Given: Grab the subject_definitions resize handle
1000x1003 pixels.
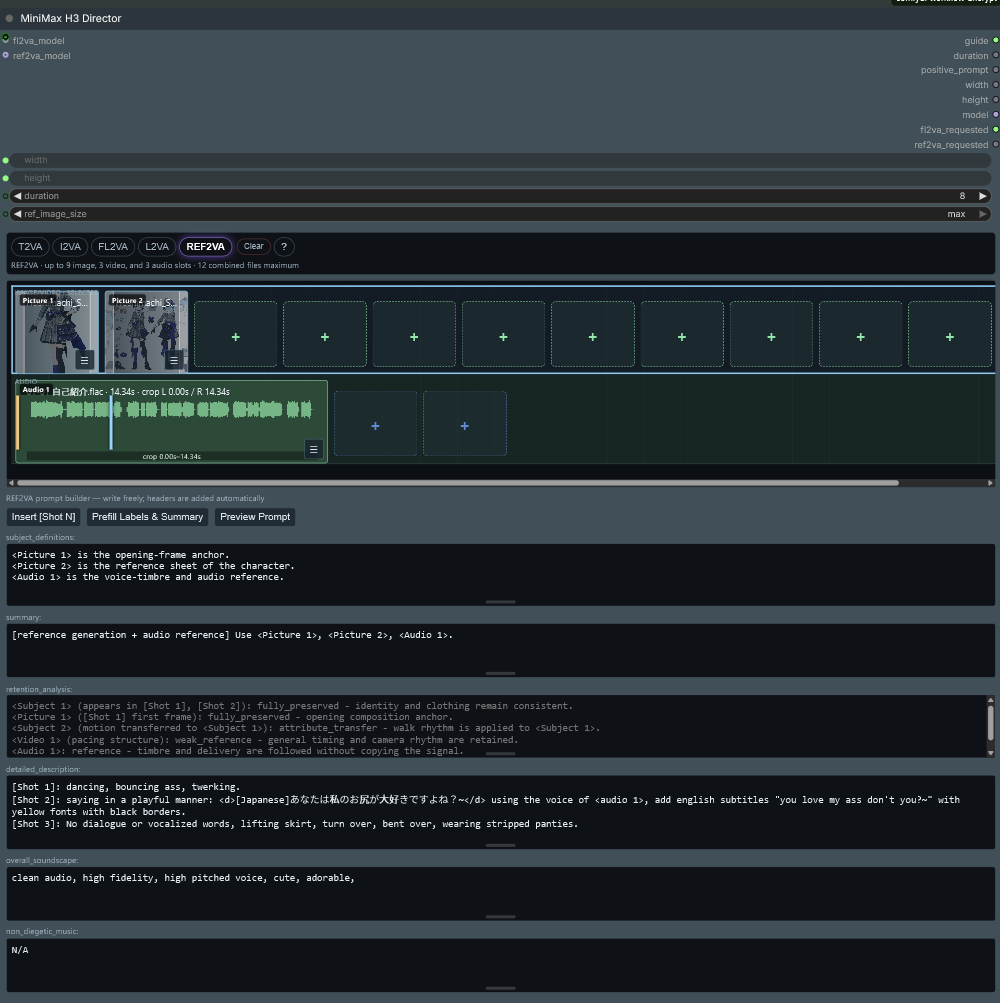Looking at the screenshot, I should pos(500,602).
